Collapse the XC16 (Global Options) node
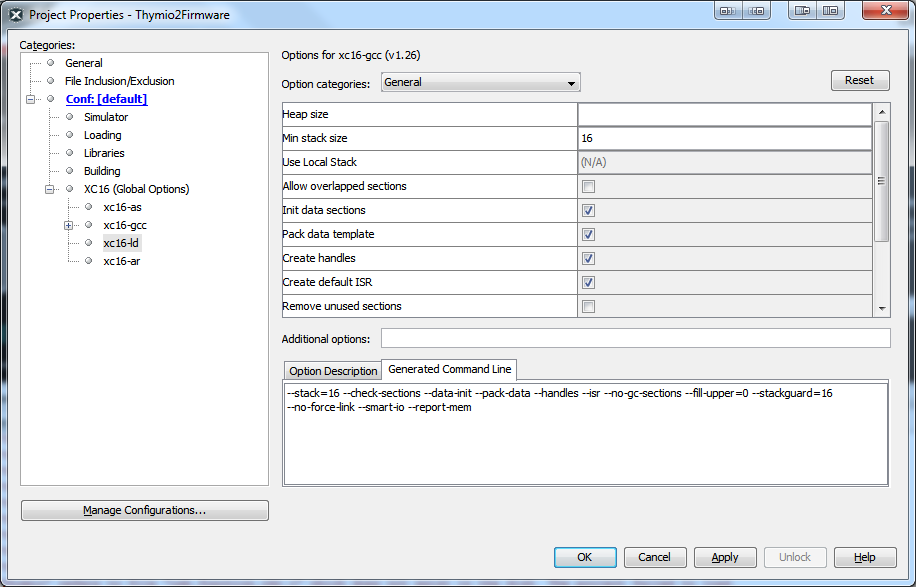 (50, 189)
